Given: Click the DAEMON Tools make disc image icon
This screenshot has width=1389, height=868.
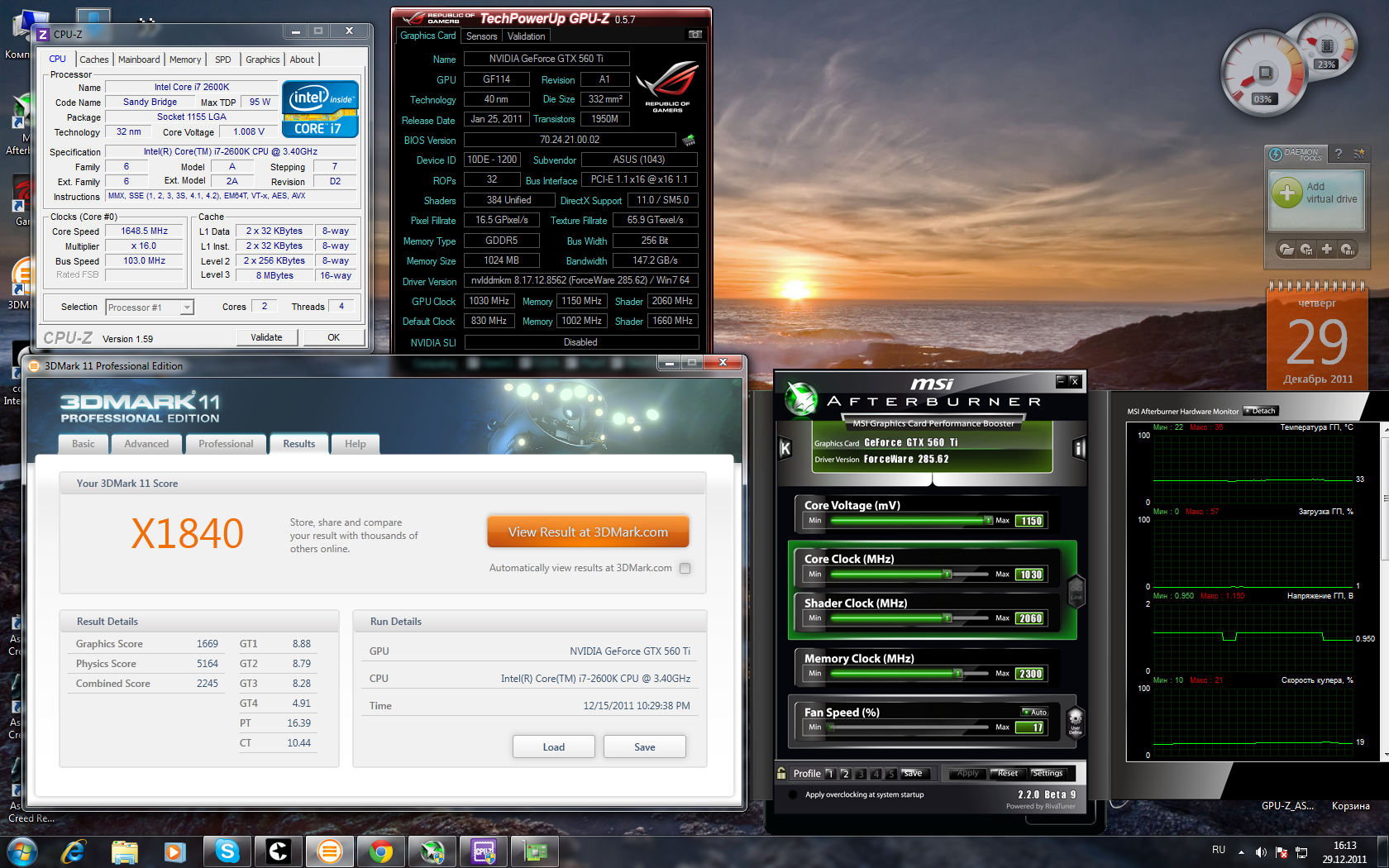Looking at the screenshot, I should pyautogui.click(x=1306, y=249).
